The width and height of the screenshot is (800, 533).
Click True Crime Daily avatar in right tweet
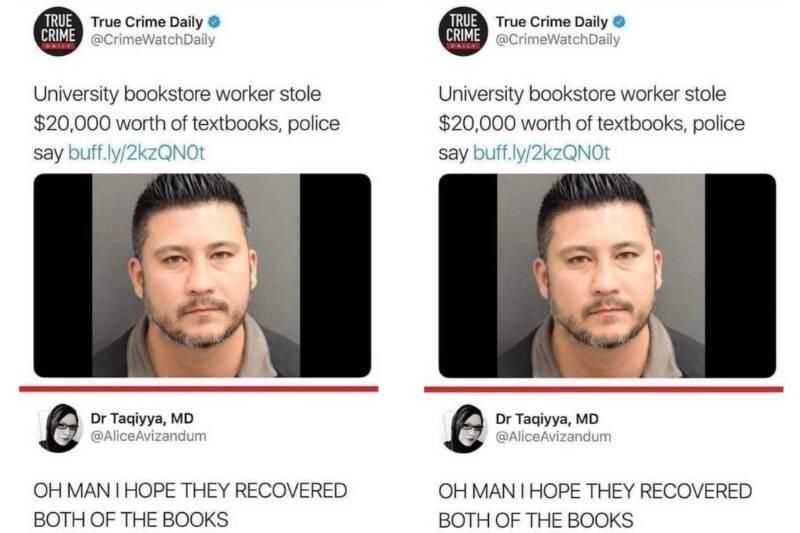coord(463,31)
